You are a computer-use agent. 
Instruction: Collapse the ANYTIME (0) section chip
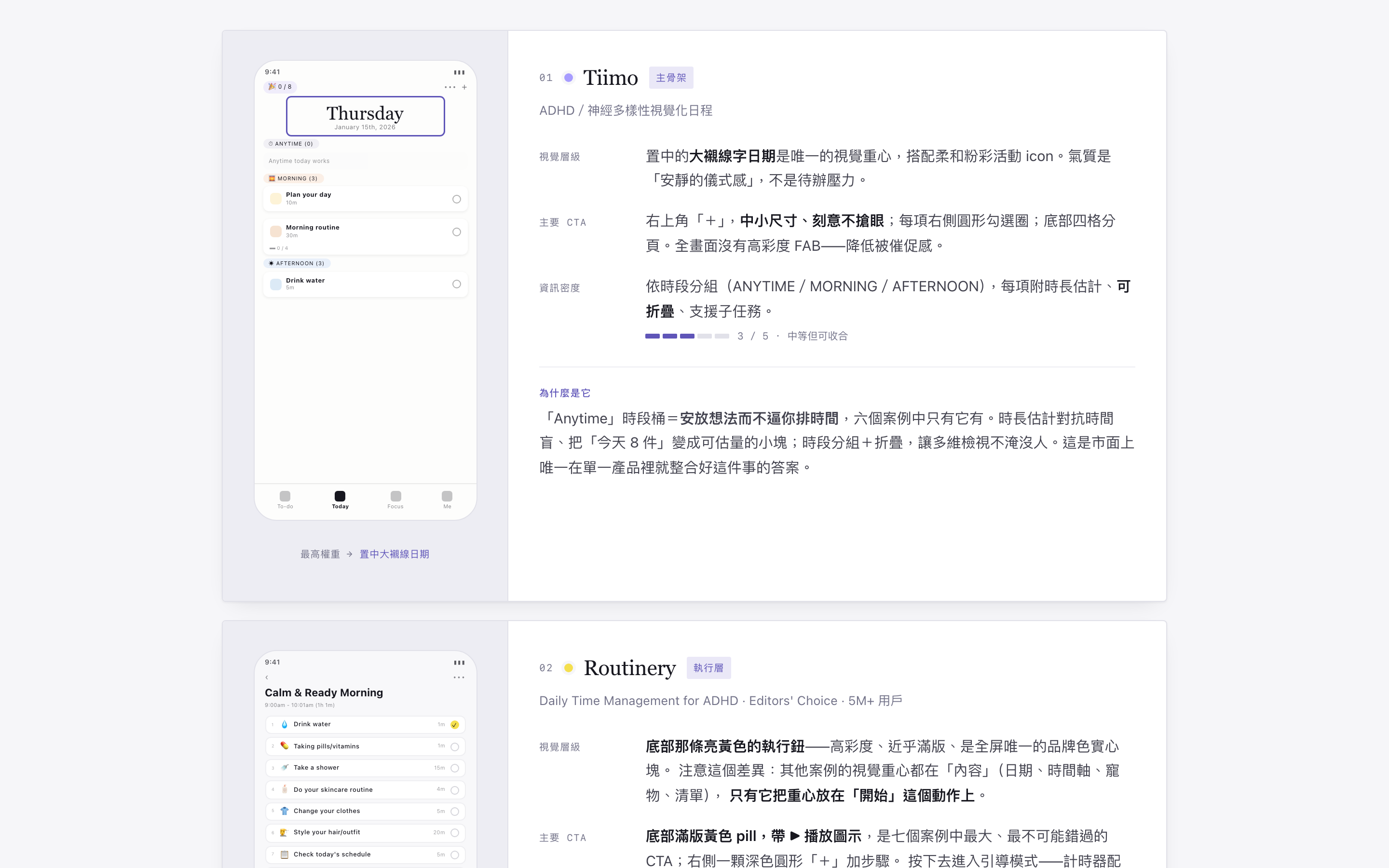pyautogui.click(x=291, y=144)
